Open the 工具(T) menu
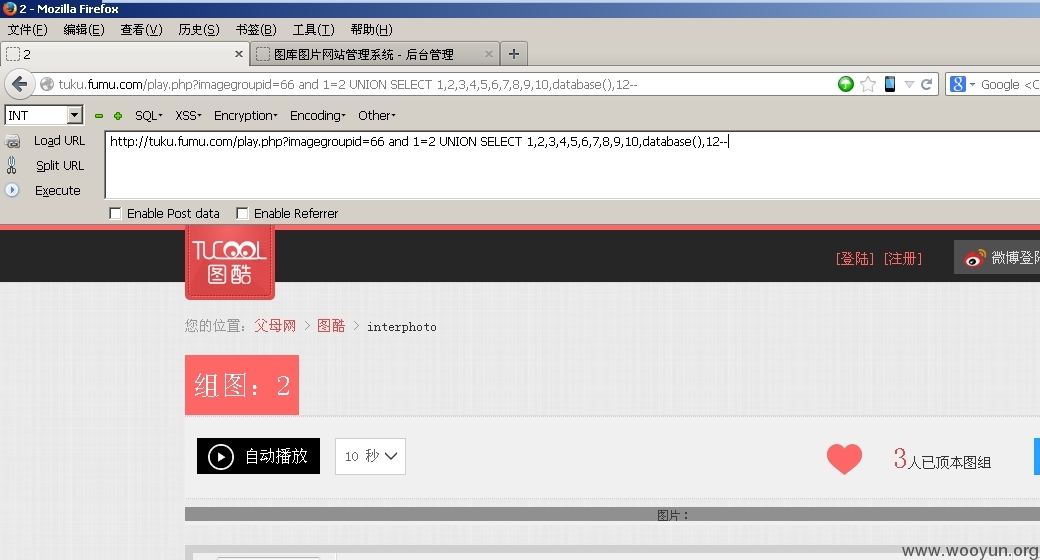This screenshot has width=1040, height=560. point(314,30)
